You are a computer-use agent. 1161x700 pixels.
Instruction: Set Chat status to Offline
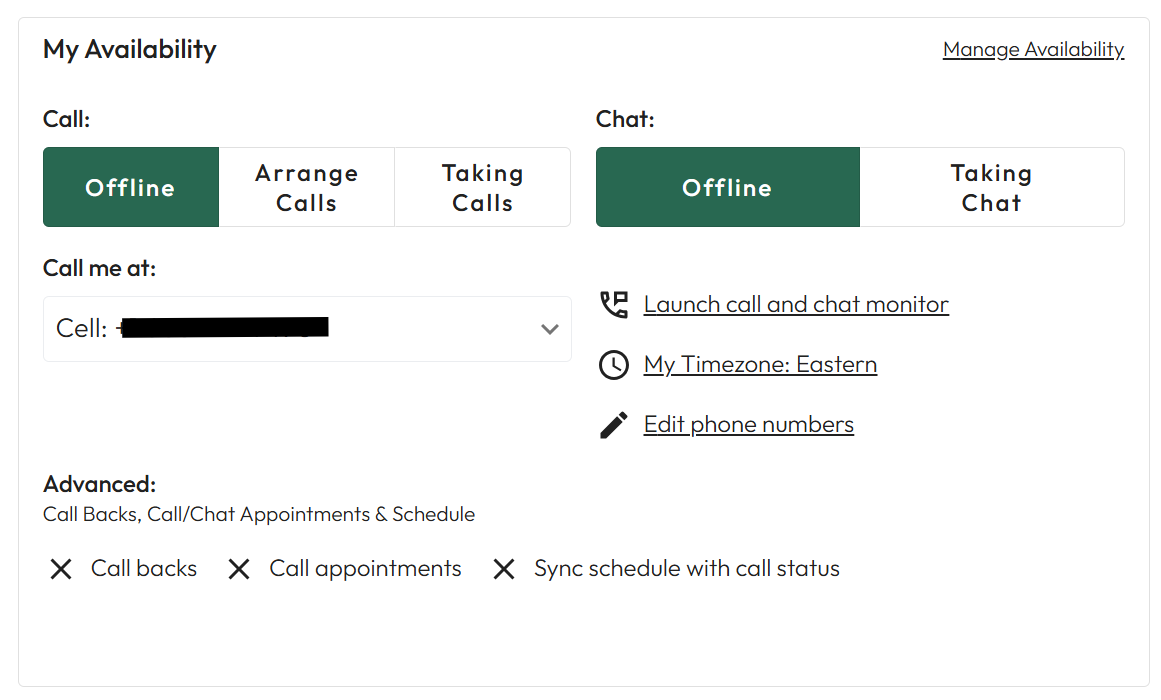pyautogui.click(x=728, y=188)
